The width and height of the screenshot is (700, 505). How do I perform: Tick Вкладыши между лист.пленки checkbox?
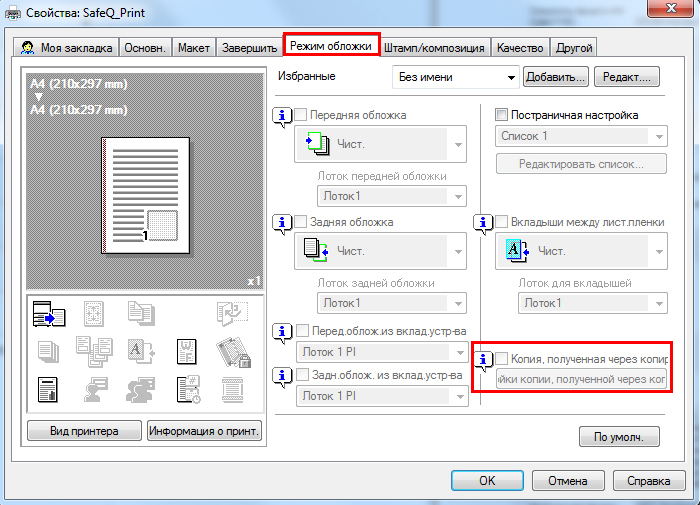pos(502,221)
